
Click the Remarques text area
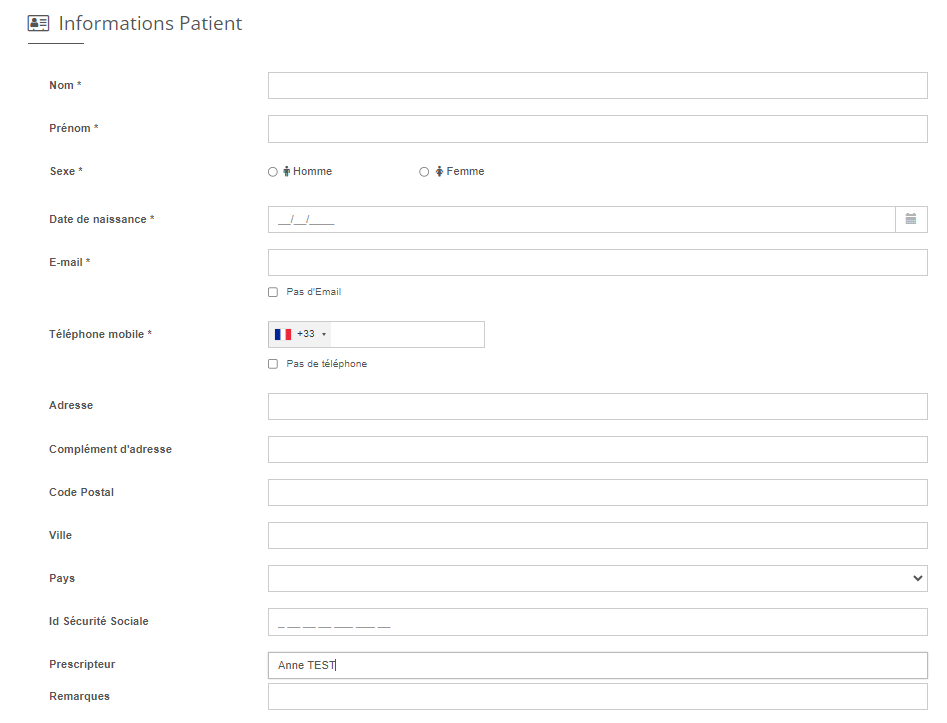tap(598, 697)
